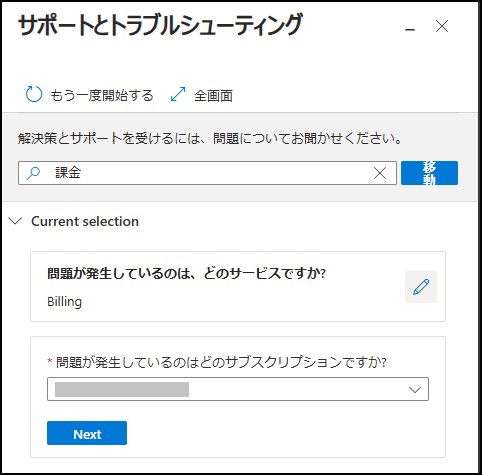
Task: Select the Billing service text
Action: click(x=64, y=302)
